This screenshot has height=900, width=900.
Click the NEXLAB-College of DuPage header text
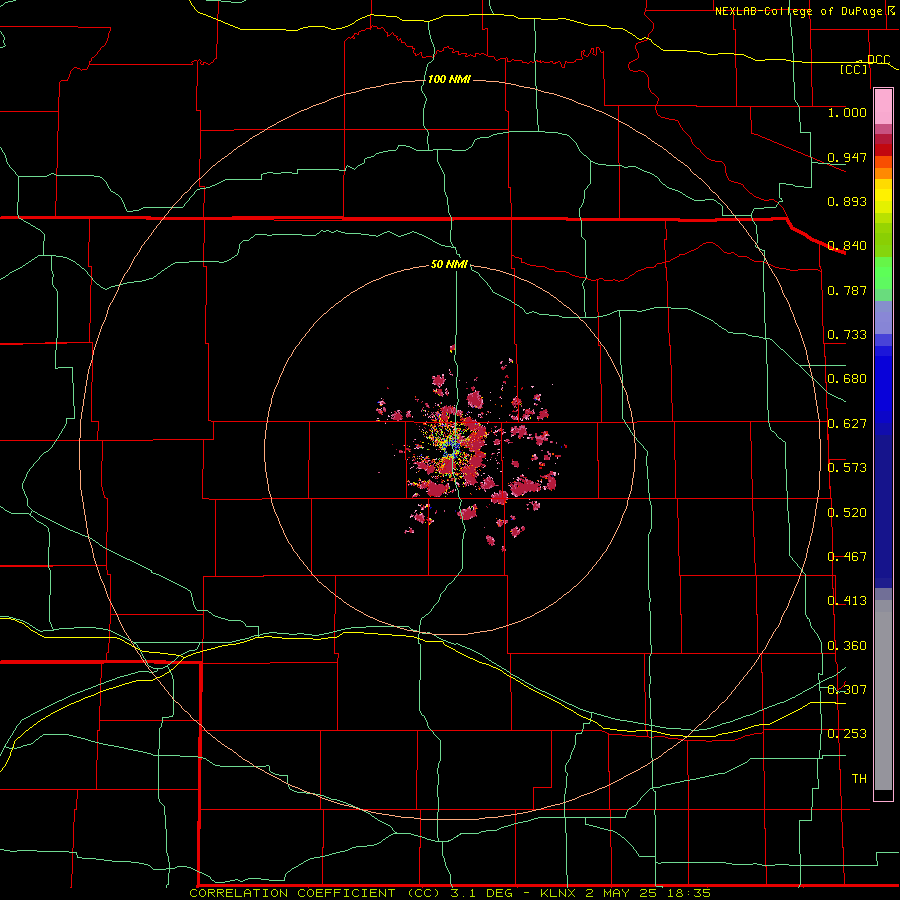[798, 11]
